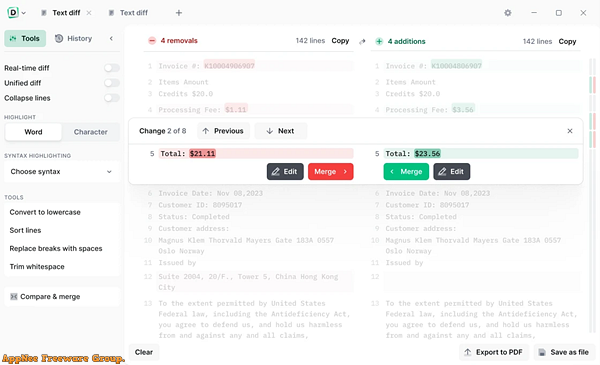Go to Previous change
Image resolution: width=600 pixels, height=365 pixels.
(223, 131)
